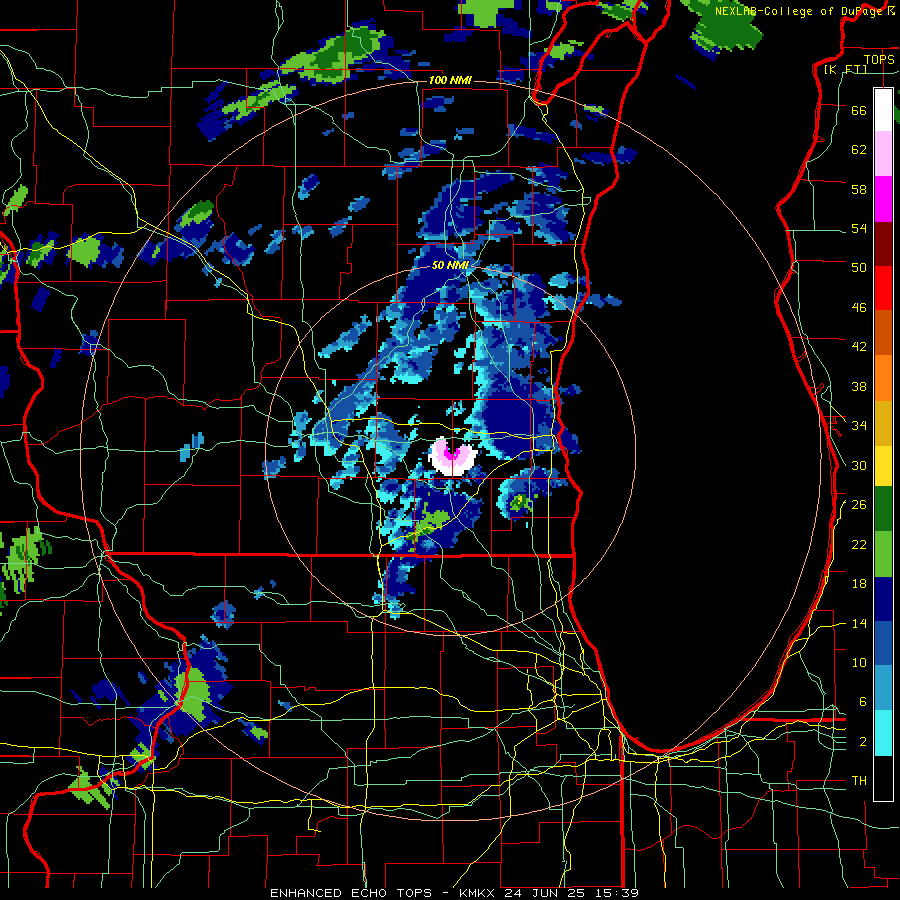
Task: Click the '42' scale label
Action: (x=859, y=347)
